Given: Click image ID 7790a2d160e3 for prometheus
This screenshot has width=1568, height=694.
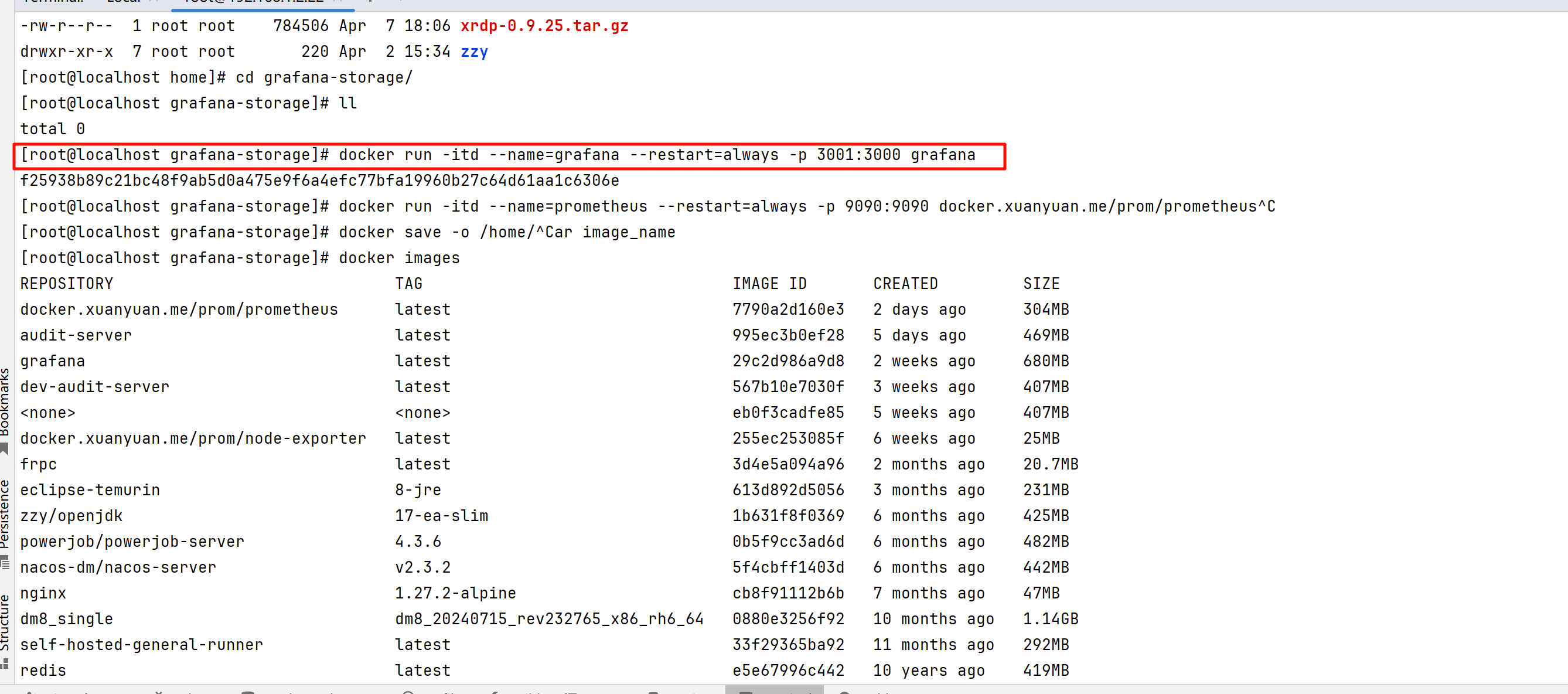Looking at the screenshot, I should [788, 309].
